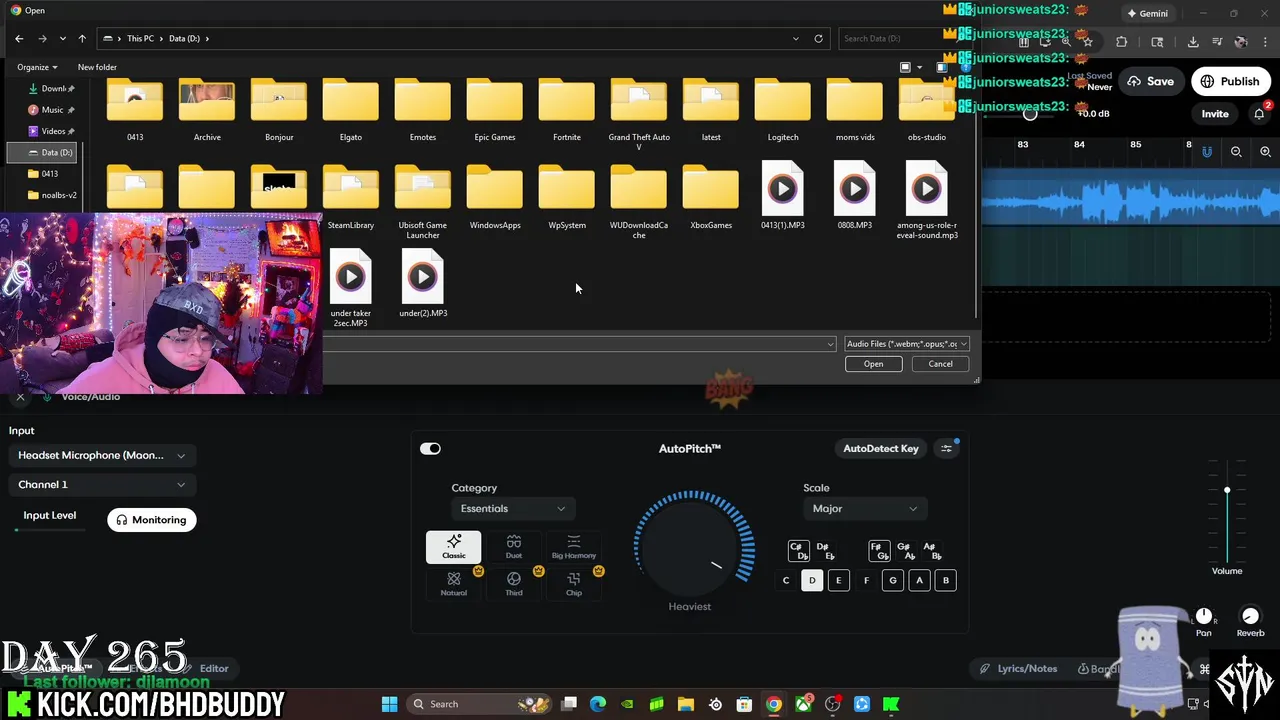The height and width of the screenshot is (720, 1280).
Task: Toggle the F note key
Action: point(866,580)
